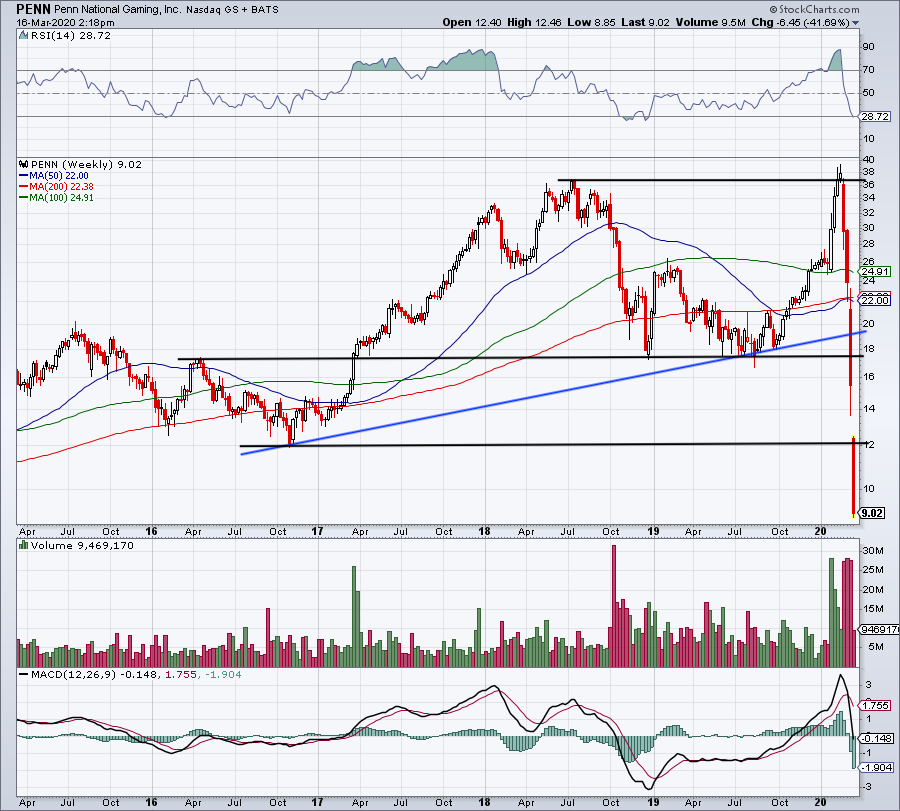The height and width of the screenshot is (811, 900).
Task: Click the company name Penn National Gaming, Inc.
Action: 118,10
